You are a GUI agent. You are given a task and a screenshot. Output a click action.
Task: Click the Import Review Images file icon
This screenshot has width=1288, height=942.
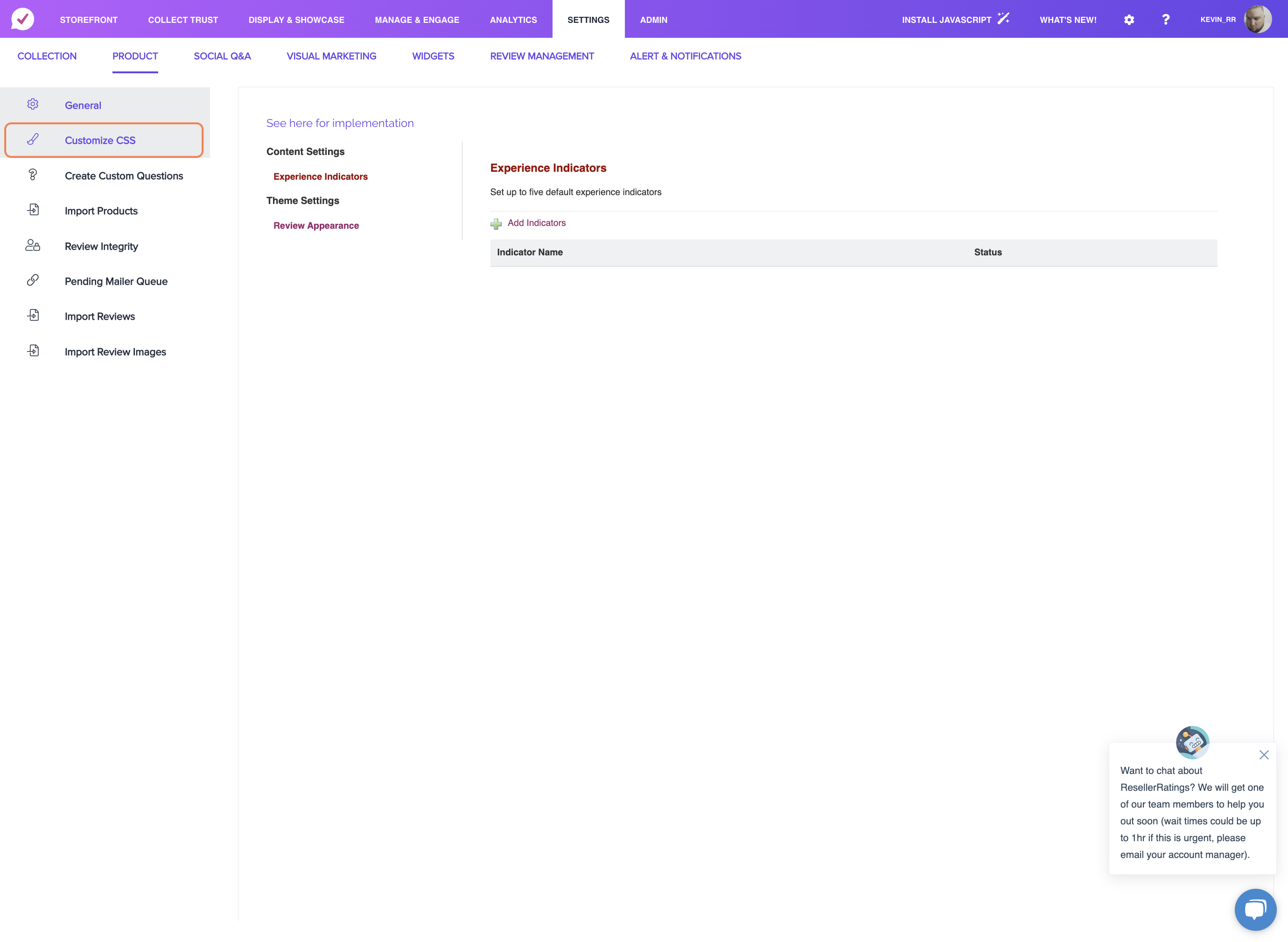tap(33, 351)
